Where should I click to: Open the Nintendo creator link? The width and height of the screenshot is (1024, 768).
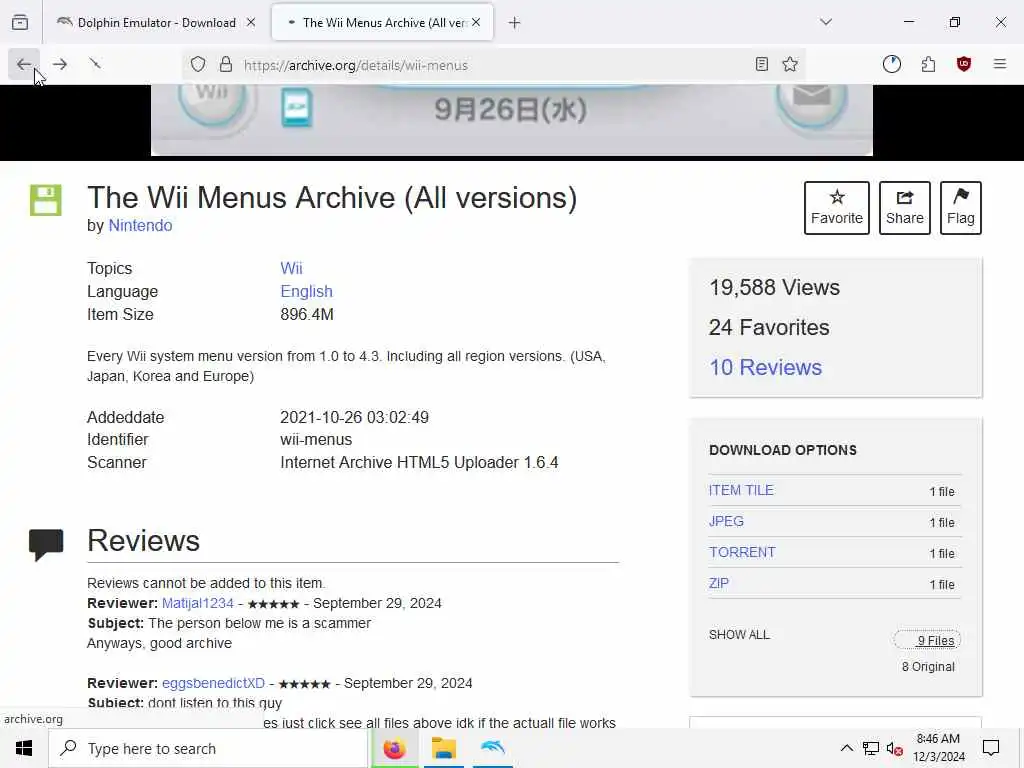tap(140, 225)
